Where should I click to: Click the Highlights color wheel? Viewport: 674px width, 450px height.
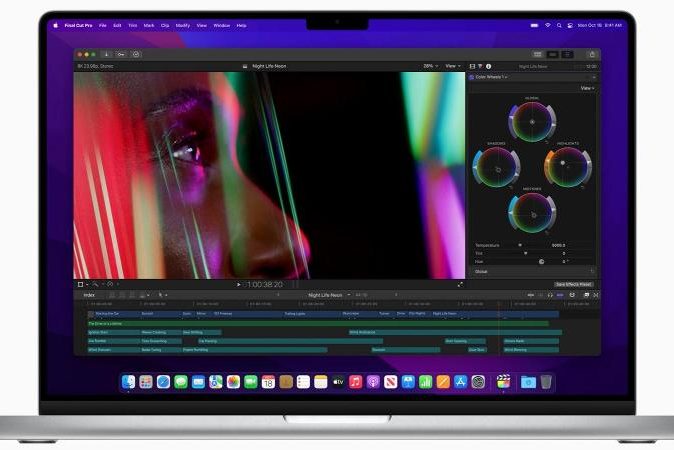[x=568, y=168]
